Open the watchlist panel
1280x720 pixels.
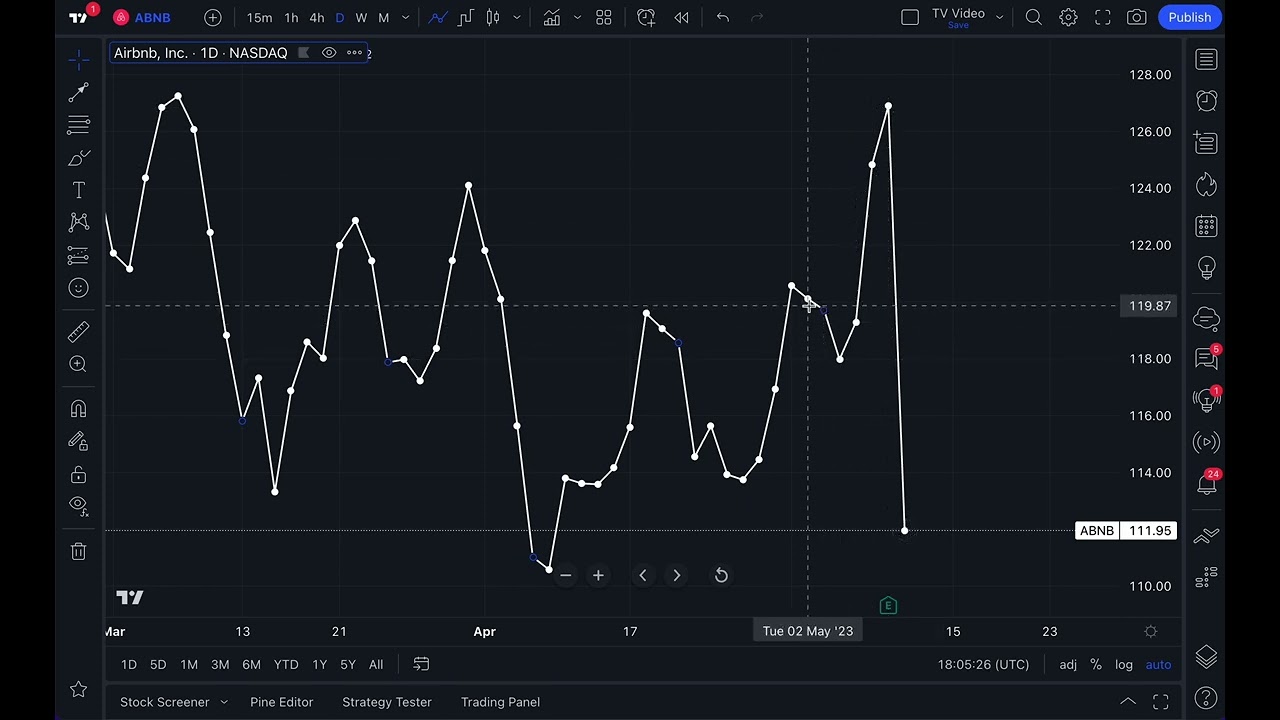click(x=1207, y=60)
